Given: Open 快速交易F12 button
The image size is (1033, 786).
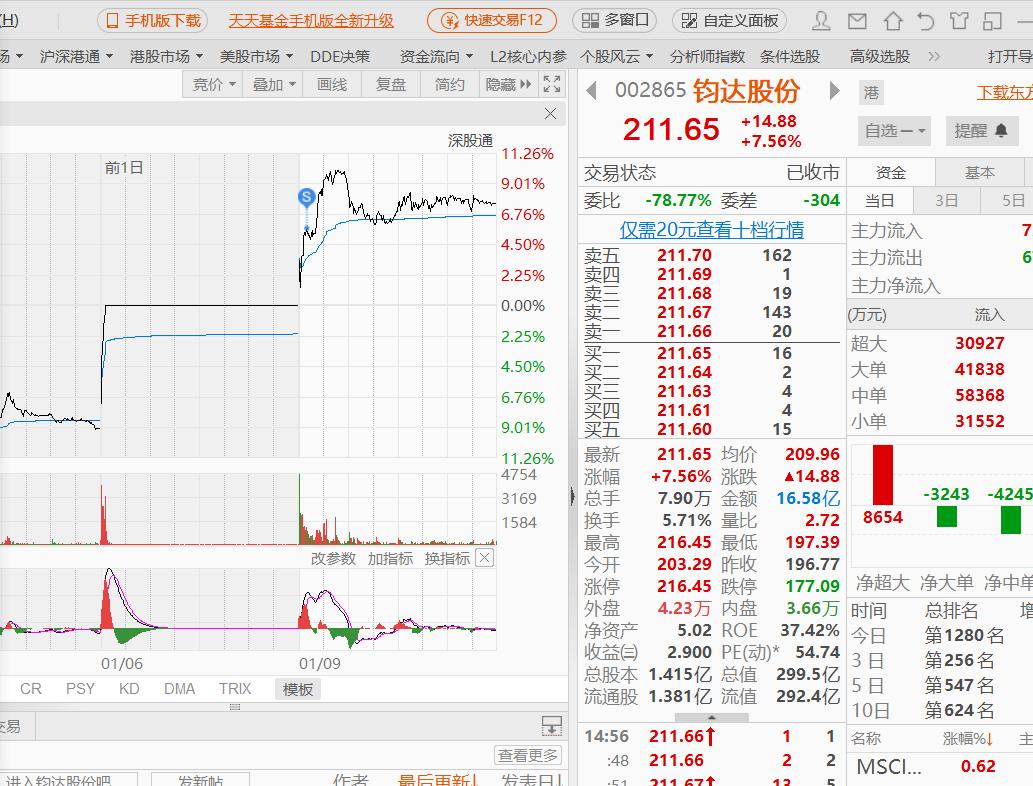Looking at the screenshot, I should point(491,20).
